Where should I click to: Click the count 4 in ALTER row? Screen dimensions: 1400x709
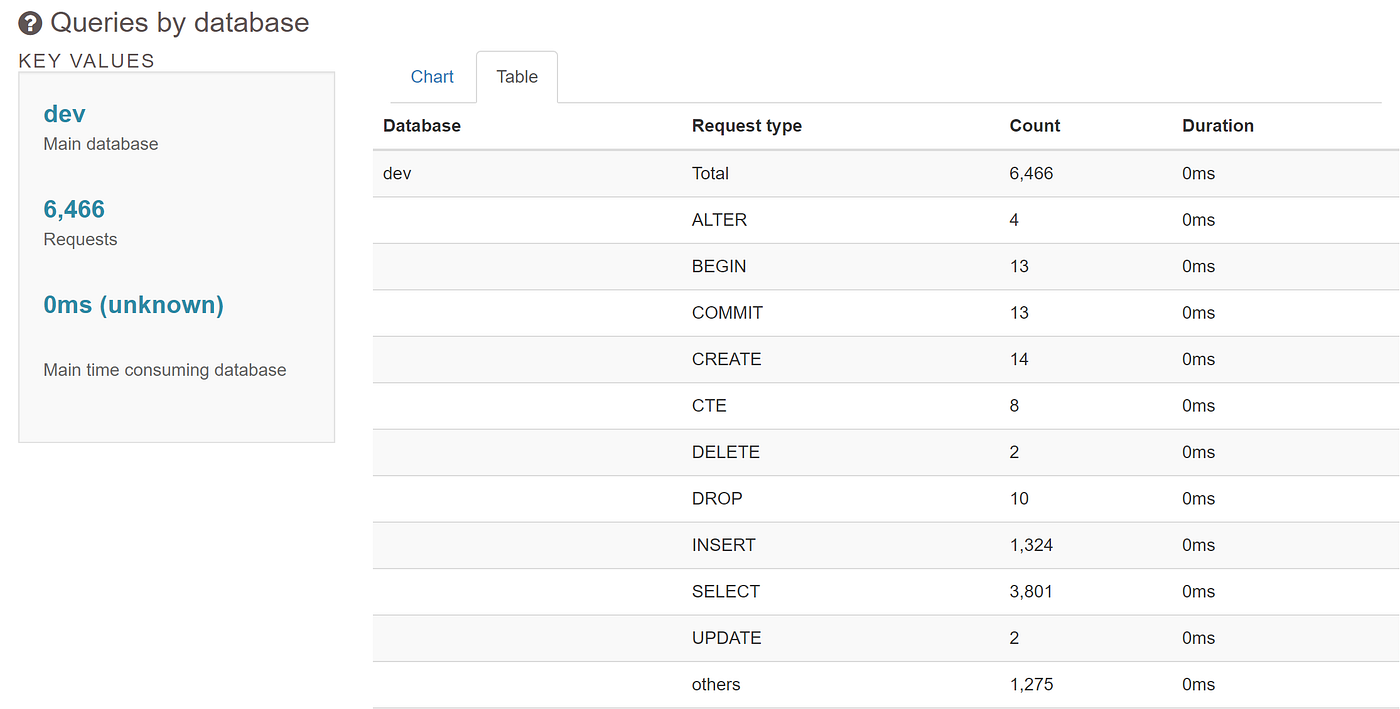[x=1014, y=220]
